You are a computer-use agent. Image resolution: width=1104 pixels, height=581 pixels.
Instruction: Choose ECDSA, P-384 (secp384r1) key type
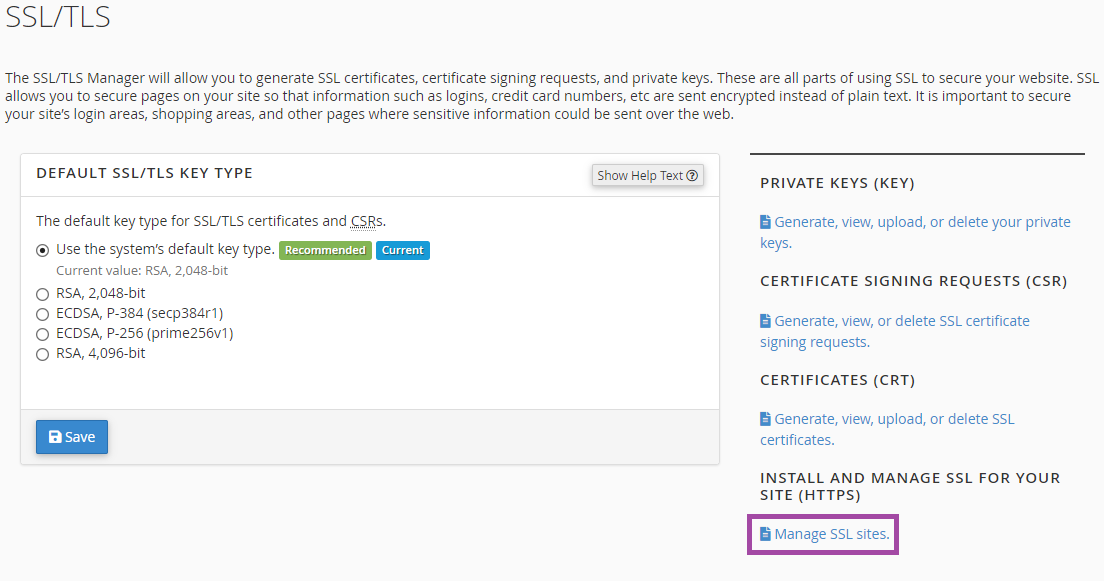click(x=42, y=314)
